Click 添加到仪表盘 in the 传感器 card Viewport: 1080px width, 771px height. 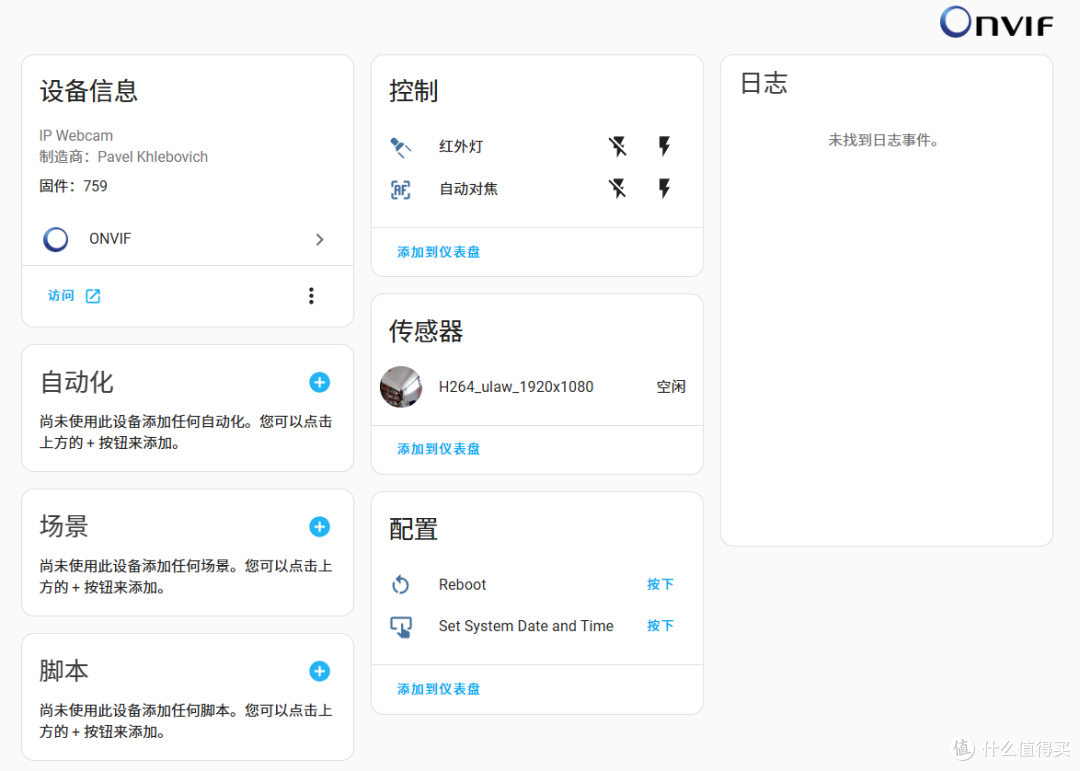pos(439,449)
